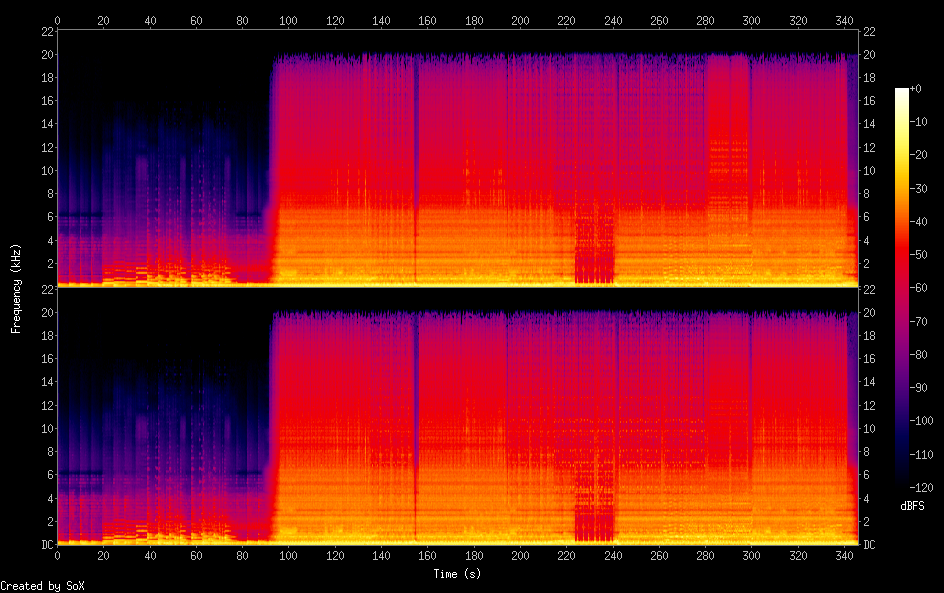Select the 60 tick on the top time axis

196,20
